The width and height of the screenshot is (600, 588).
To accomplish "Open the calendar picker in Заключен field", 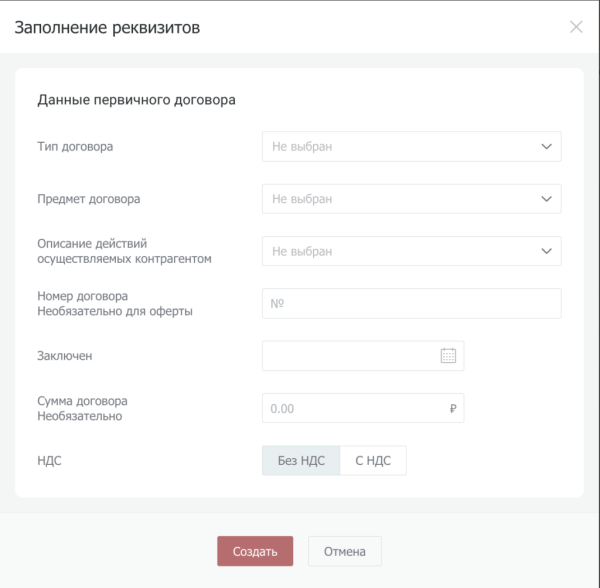I will (x=448, y=356).
